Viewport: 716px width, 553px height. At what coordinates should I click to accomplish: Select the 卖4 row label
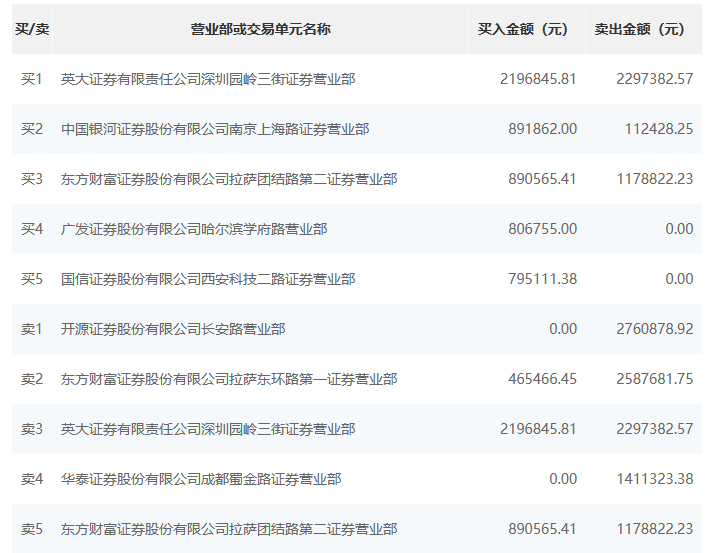tap(32, 479)
